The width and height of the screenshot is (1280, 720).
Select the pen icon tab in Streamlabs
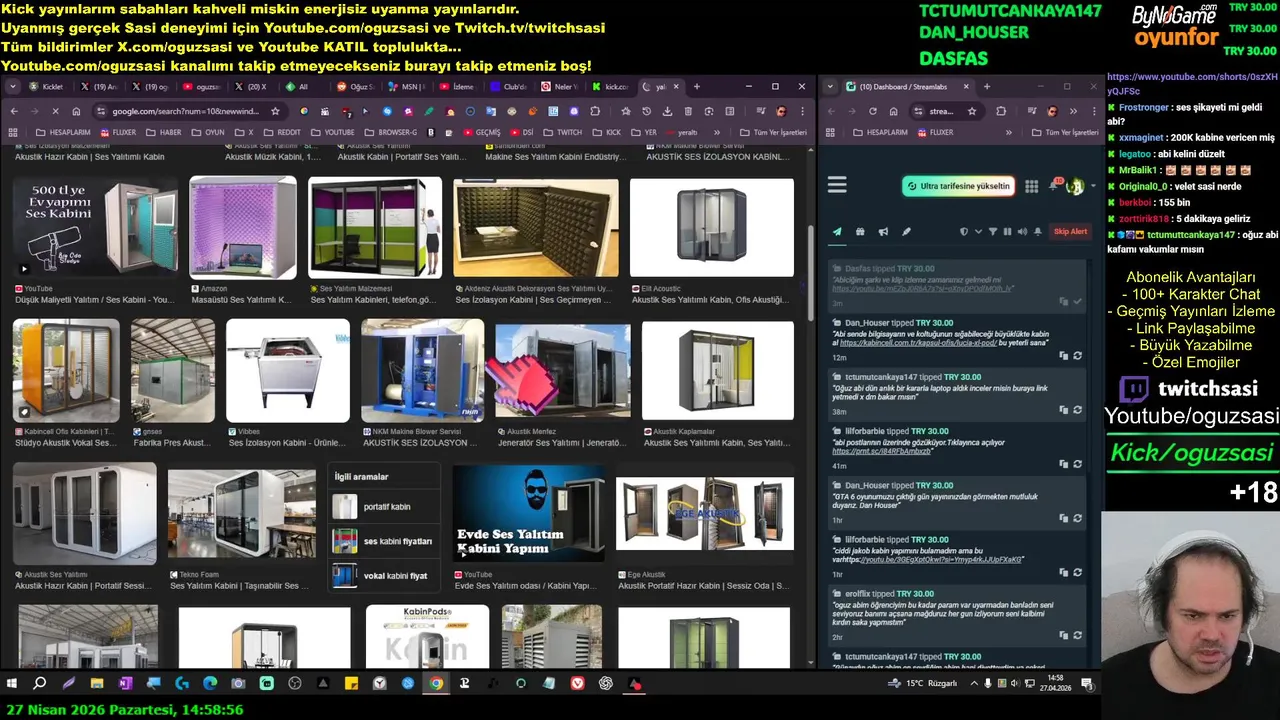[906, 231]
